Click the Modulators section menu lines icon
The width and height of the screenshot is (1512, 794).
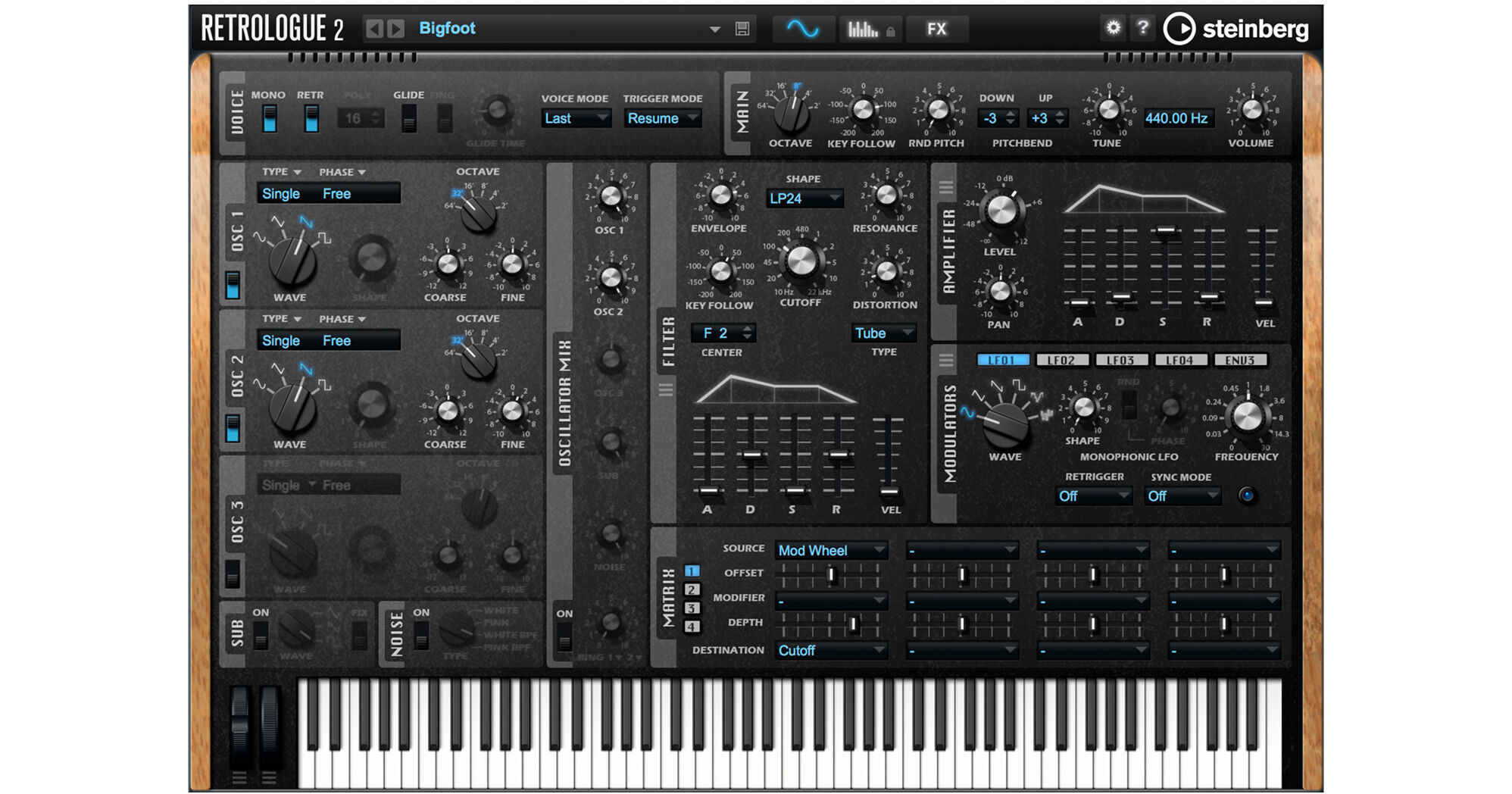tap(946, 361)
